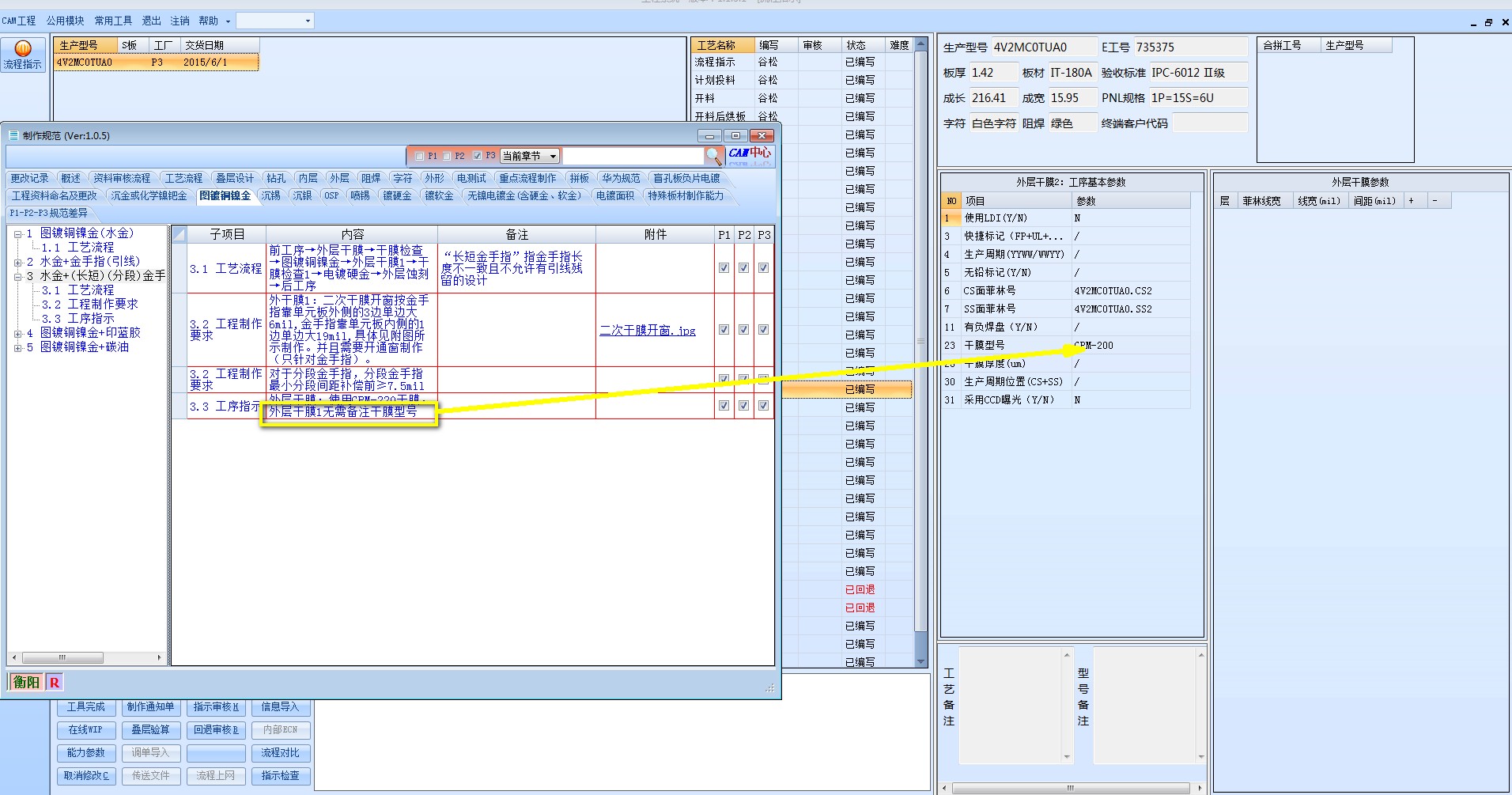Click the small arrow after 帮助 menu
This screenshot has width=1512, height=795.
click(x=228, y=21)
